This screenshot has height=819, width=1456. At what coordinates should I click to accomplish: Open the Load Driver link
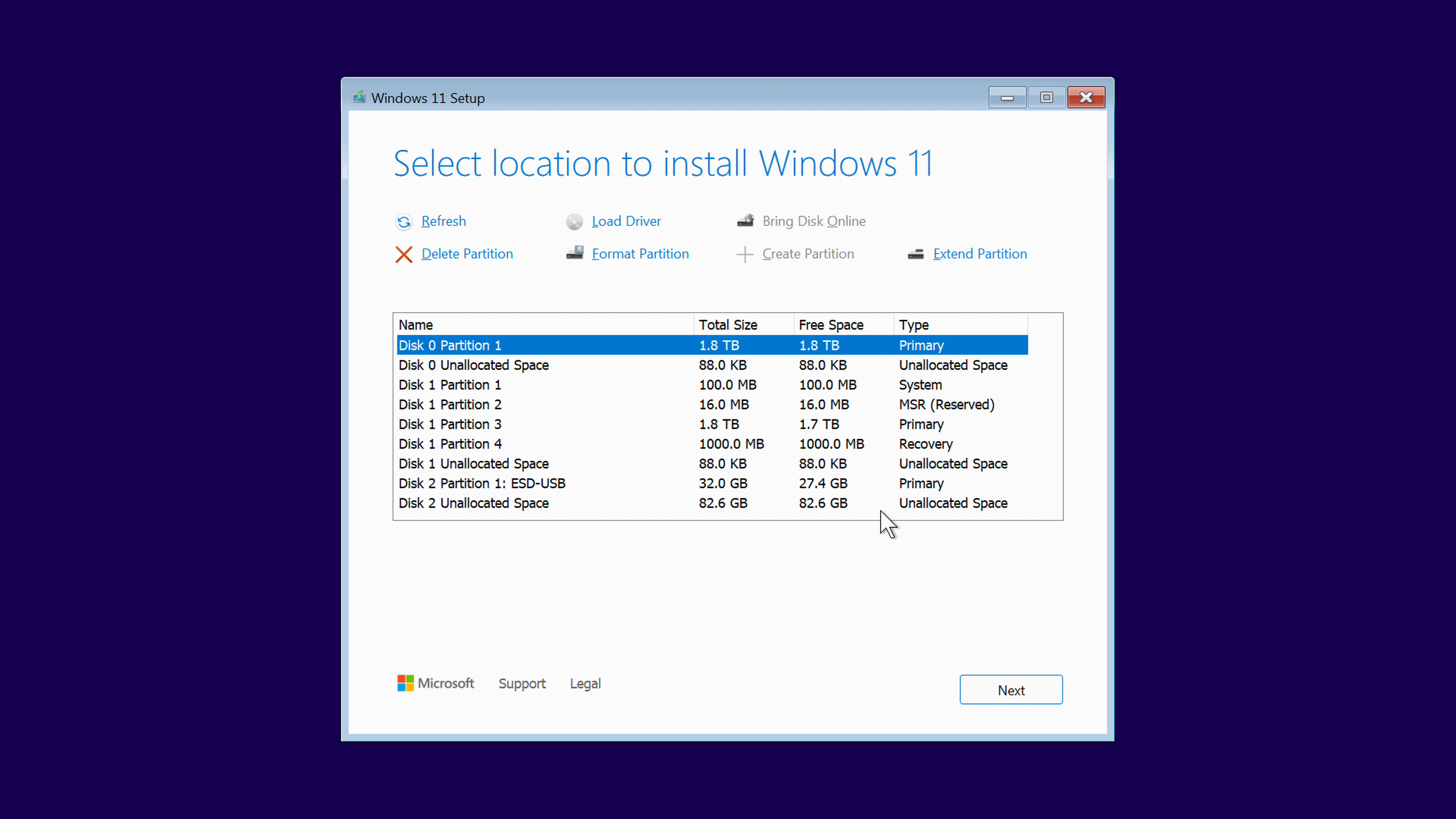pos(626,221)
